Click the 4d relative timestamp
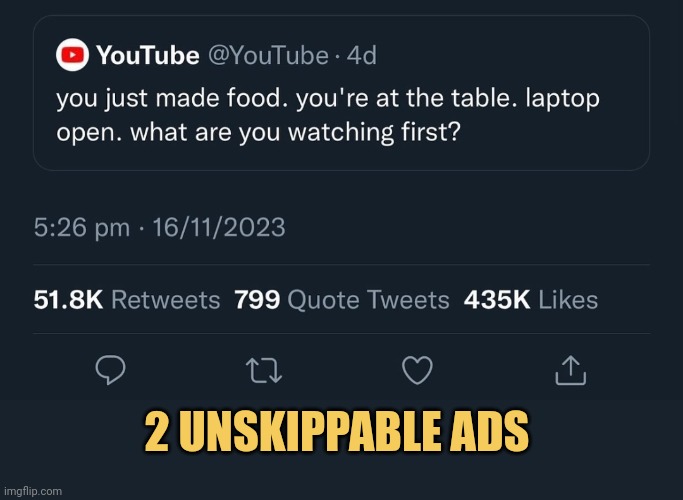Viewport: 683px width, 500px height. pyautogui.click(x=362, y=55)
